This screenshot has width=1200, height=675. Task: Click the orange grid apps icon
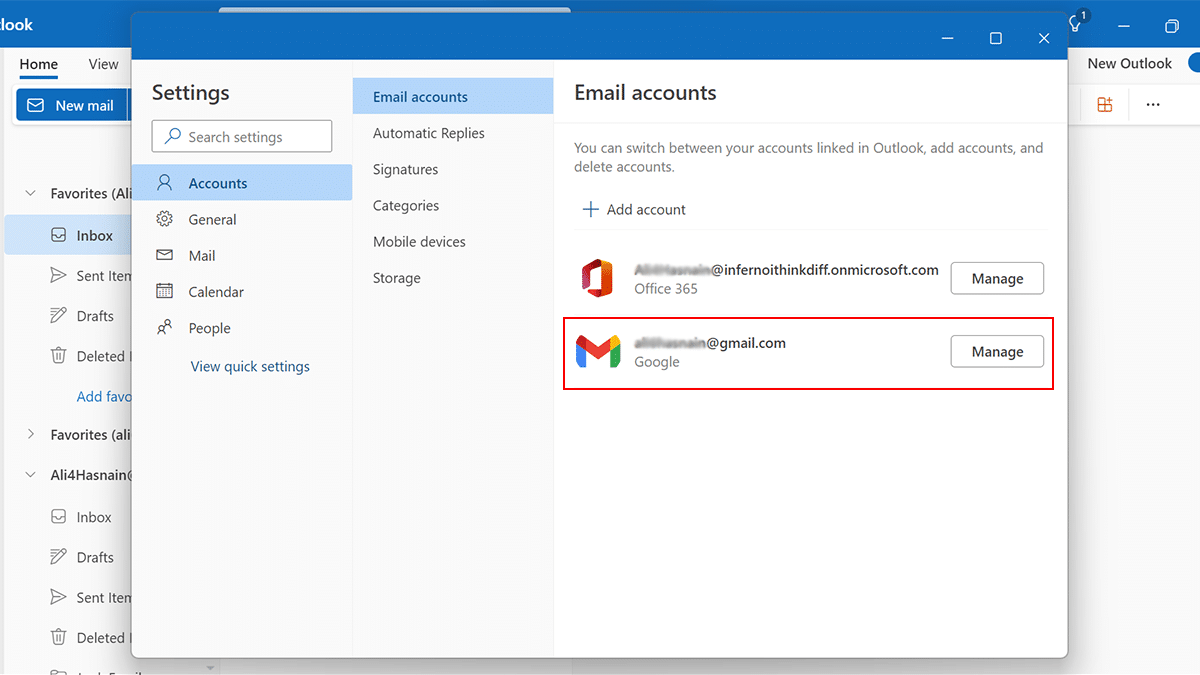[x=1105, y=105]
